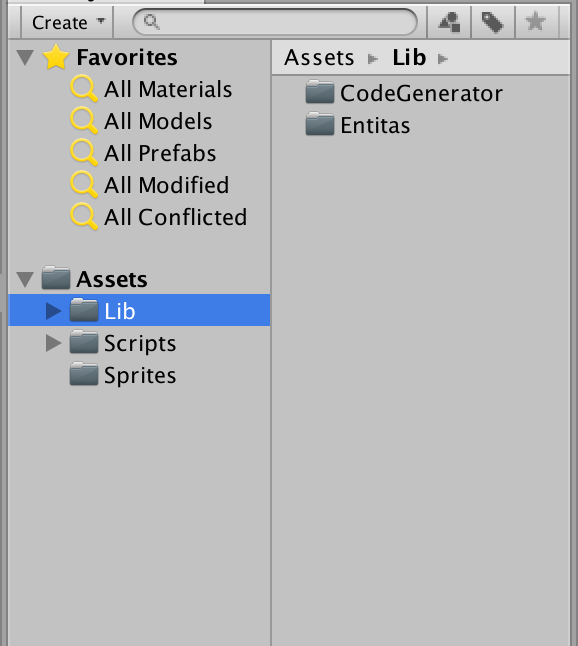Open the Entitas folder icon
Image resolution: width=578 pixels, height=646 pixels.
pos(320,124)
